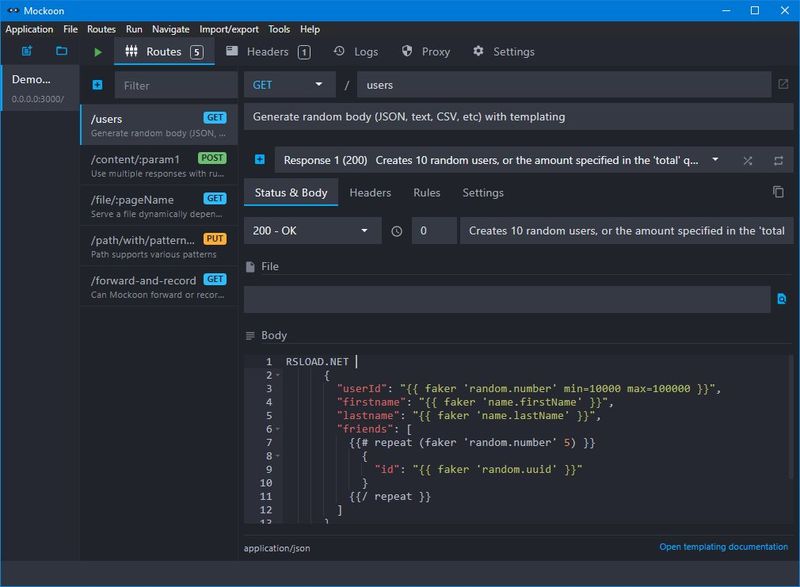This screenshot has height=587, width=800.
Task: Add a new route with the plus icon
Action: pos(97,86)
